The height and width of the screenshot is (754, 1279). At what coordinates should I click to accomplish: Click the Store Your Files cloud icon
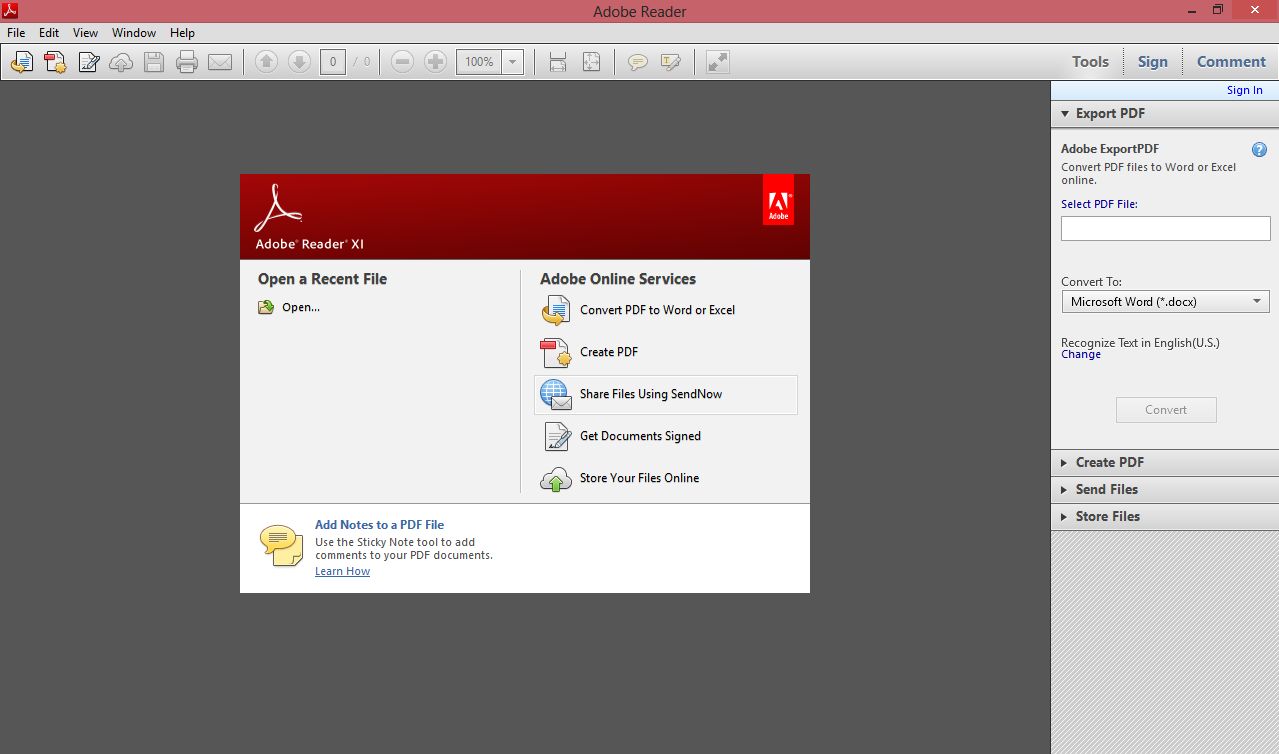coord(556,479)
